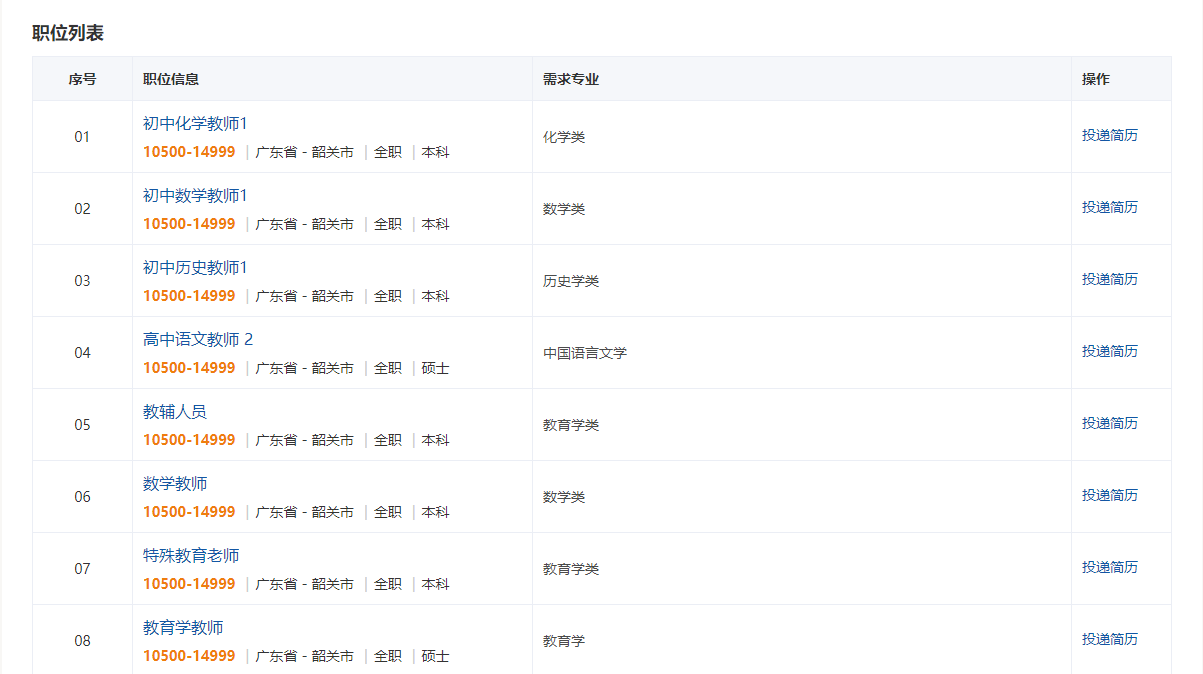Open the 初中数学教师1 job title link
The image size is (1203, 674).
194,196
